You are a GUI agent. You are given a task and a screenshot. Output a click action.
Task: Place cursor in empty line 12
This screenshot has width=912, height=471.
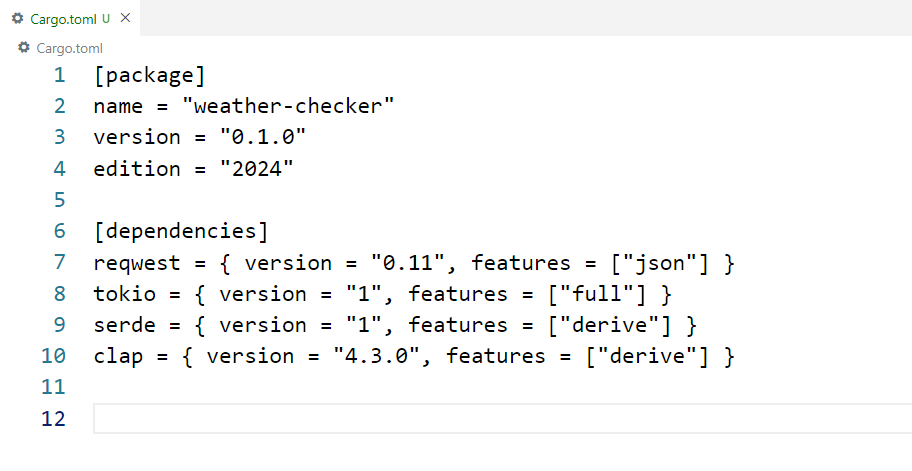(x=503, y=418)
